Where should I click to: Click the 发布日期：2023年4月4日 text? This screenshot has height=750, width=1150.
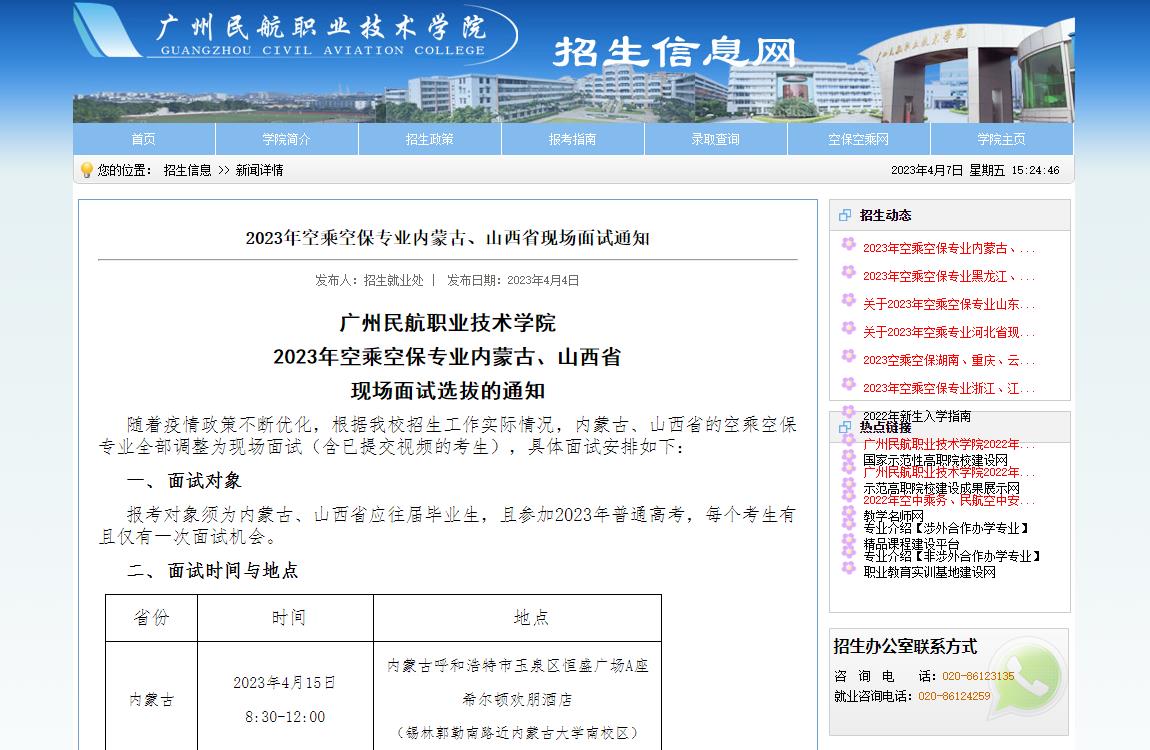pos(513,280)
